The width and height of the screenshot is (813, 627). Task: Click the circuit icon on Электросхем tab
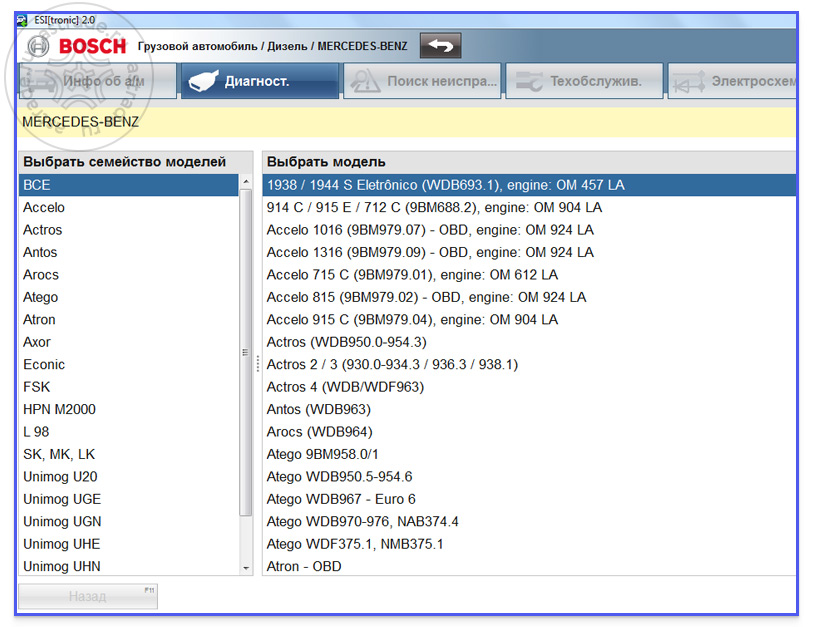pos(689,82)
